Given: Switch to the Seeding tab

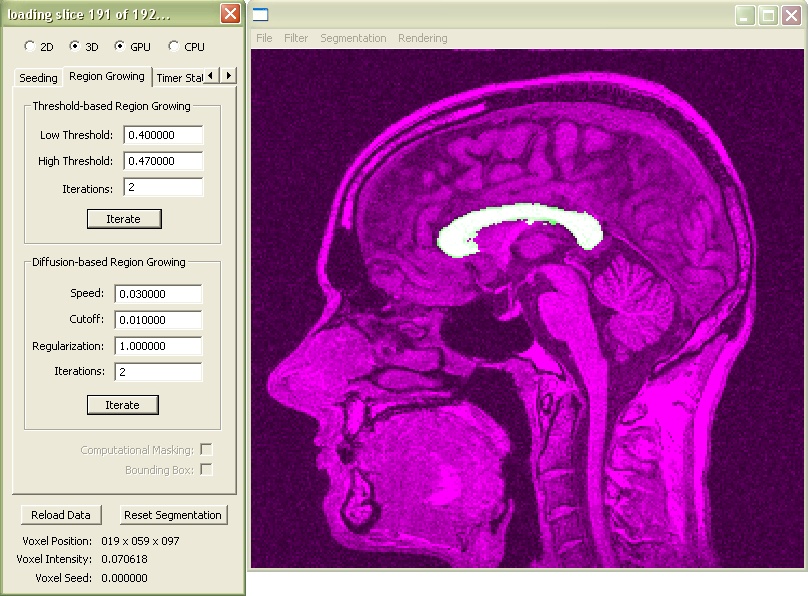Looking at the screenshot, I should pyautogui.click(x=38, y=78).
